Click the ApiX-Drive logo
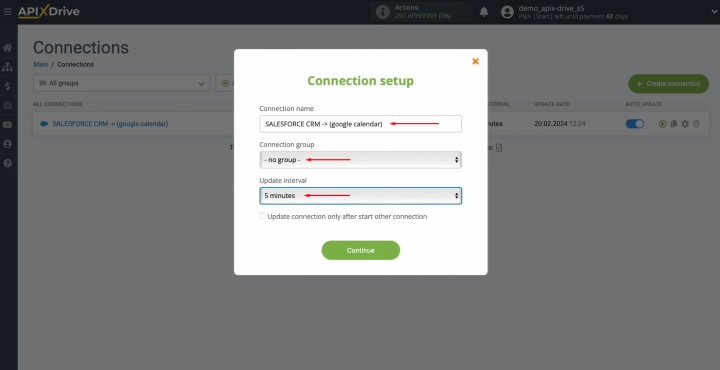720x370 pixels. 49,12
